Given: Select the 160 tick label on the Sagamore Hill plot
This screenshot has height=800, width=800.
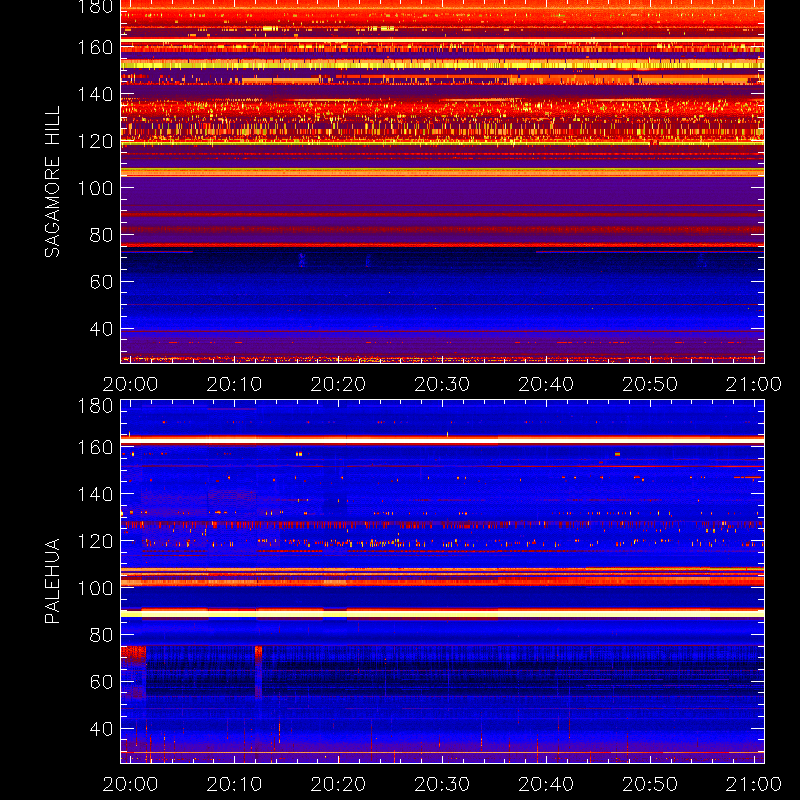Looking at the screenshot, I should (x=95, y=47).
